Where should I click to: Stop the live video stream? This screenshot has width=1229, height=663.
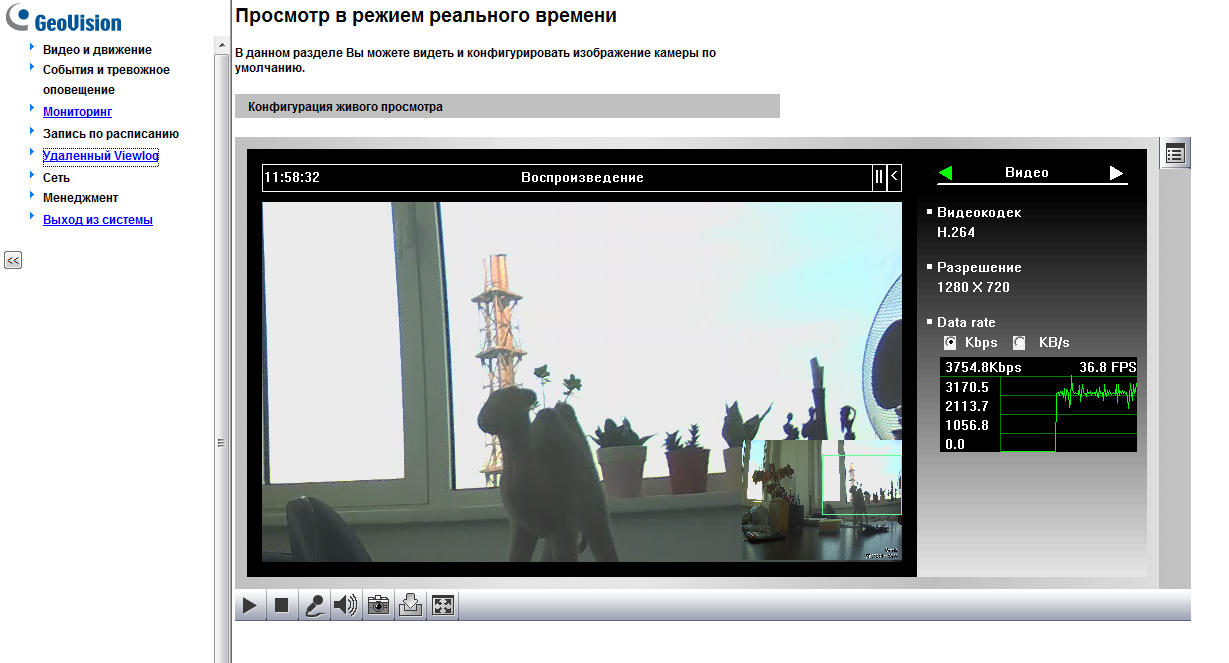point(282,605)
